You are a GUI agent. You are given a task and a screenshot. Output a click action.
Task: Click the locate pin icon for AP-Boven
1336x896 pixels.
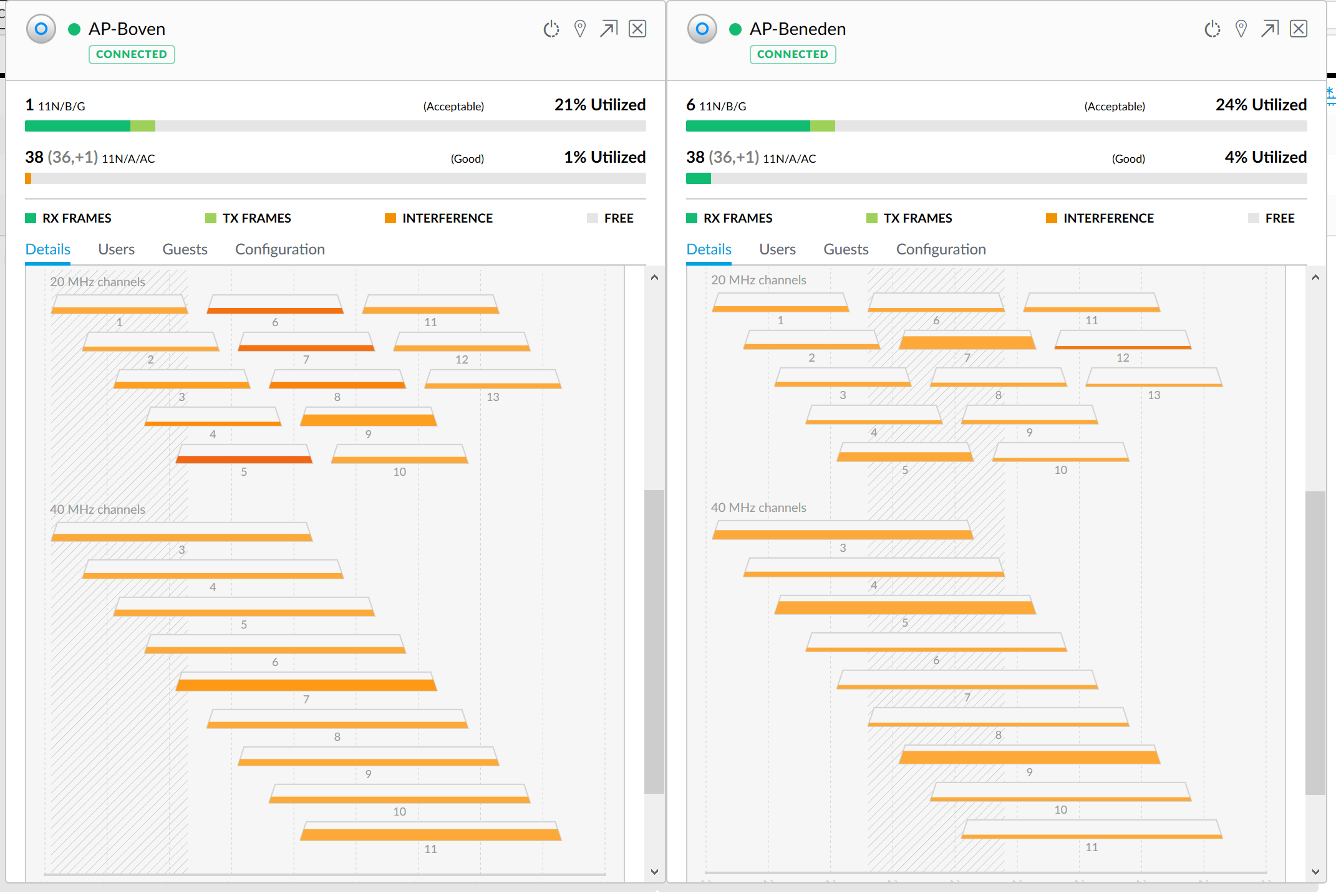580,29
